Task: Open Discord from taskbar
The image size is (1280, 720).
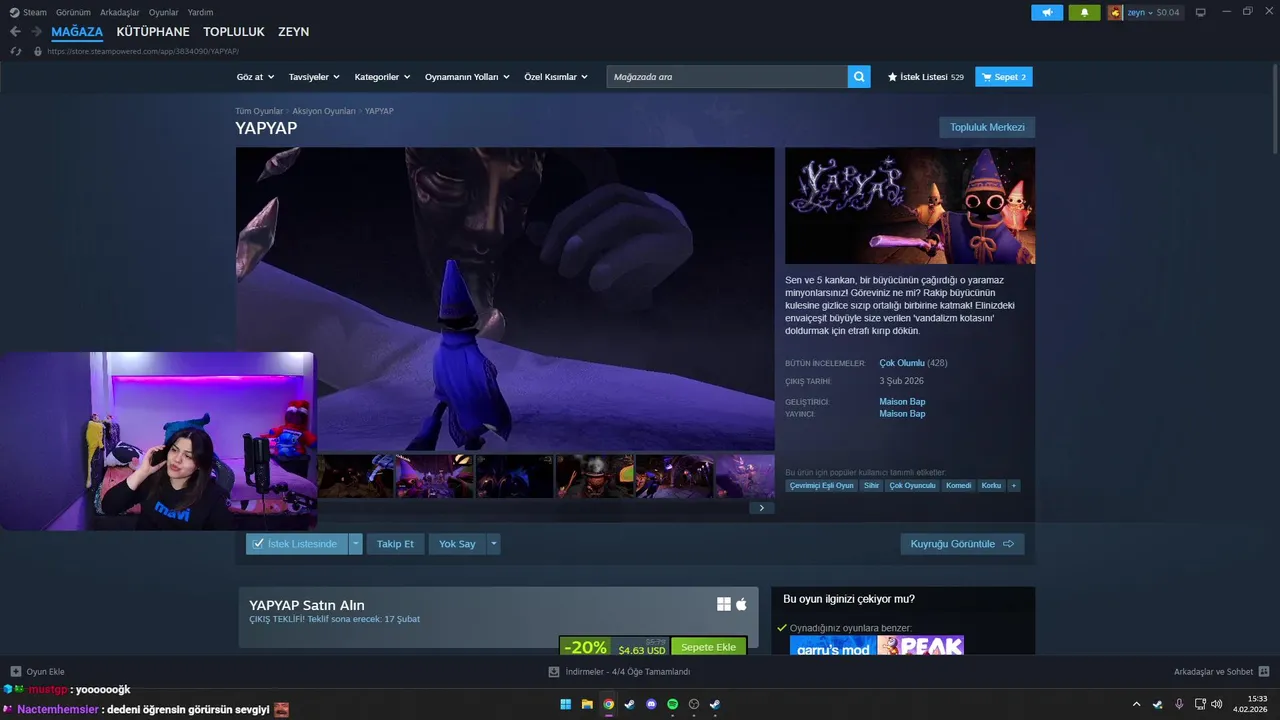Action: (x=651, y=704)
